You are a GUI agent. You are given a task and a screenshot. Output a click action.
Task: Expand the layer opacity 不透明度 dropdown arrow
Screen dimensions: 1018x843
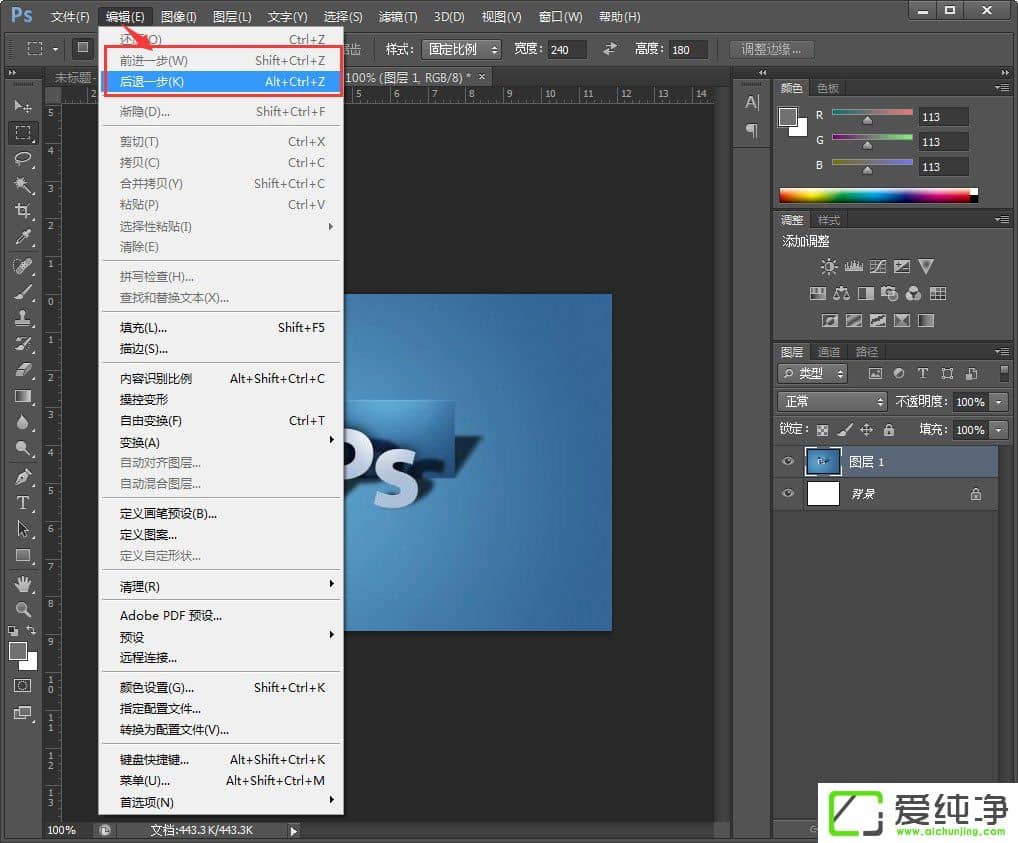[999, 402]
